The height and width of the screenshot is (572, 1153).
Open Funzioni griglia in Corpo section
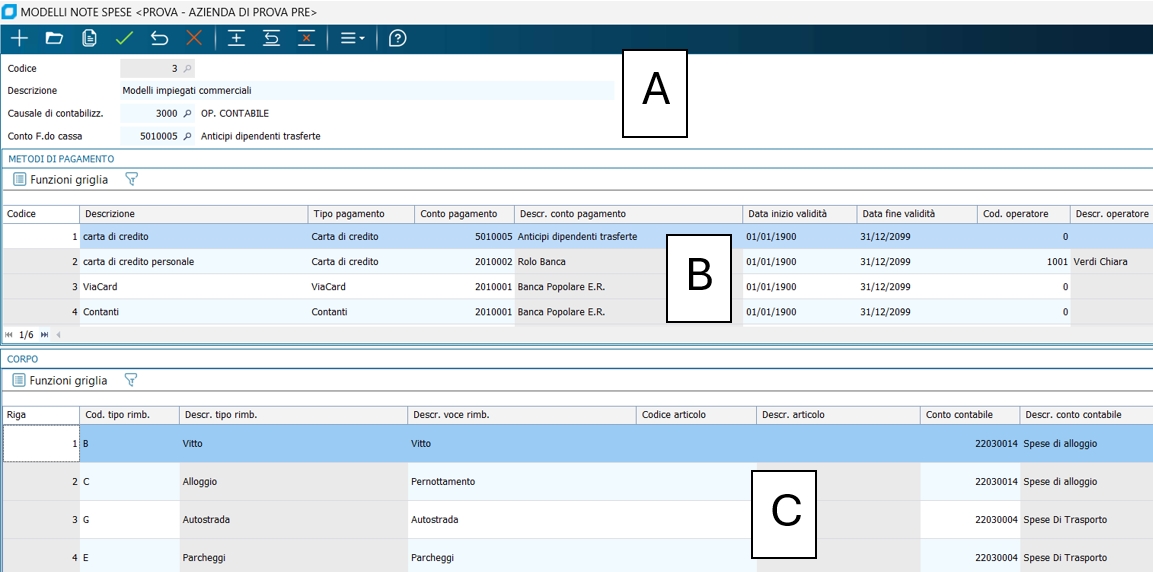tap(60, 381)
